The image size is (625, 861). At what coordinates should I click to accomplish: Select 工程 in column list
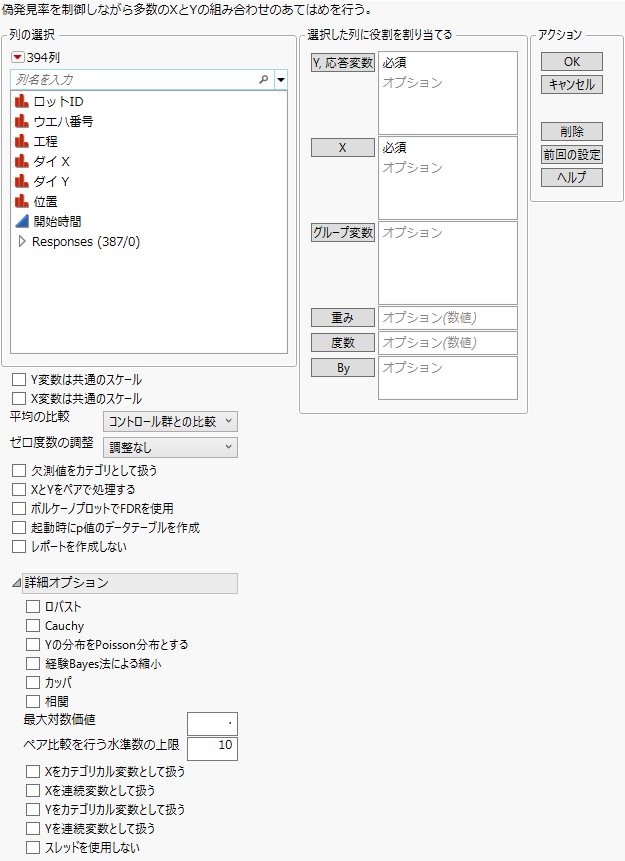[x=46, y=142]
